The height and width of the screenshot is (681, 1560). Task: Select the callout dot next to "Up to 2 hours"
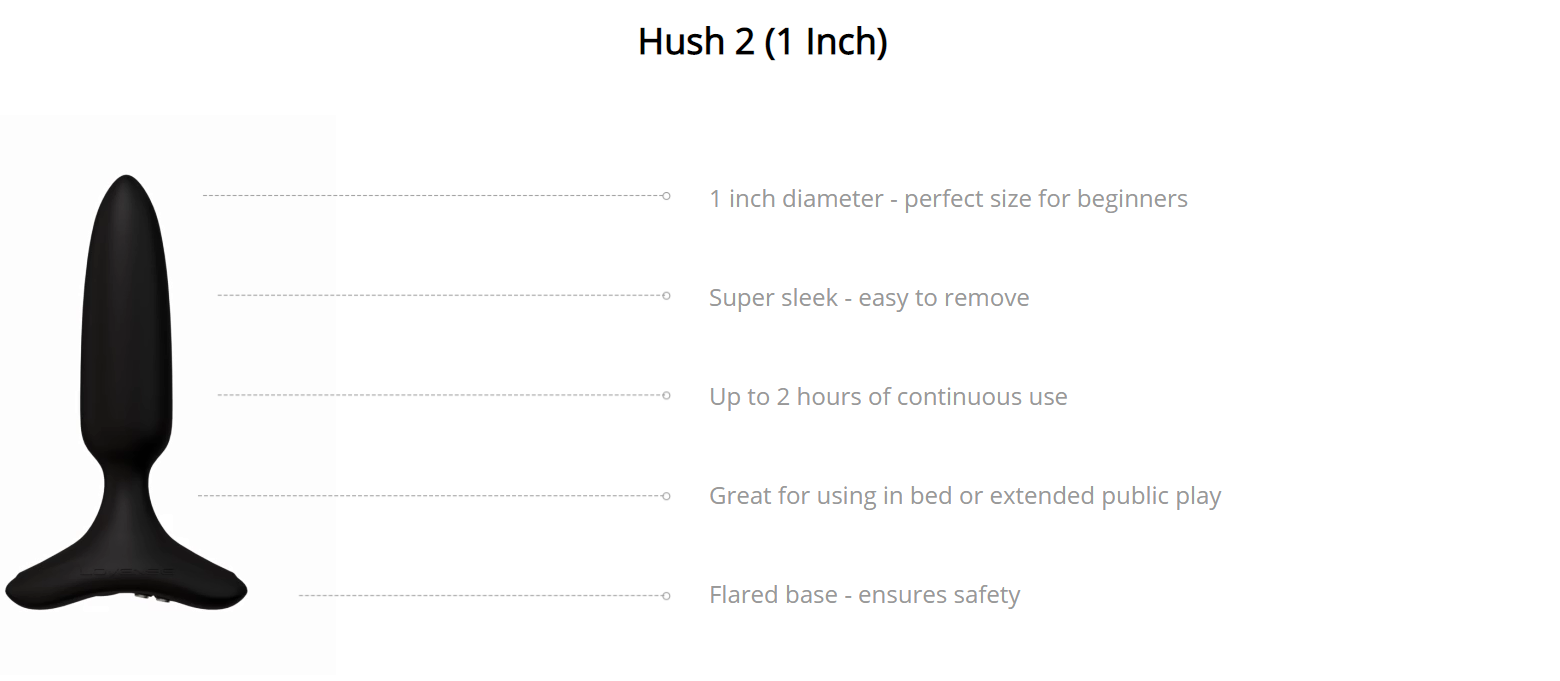click(x=666, y=395)
